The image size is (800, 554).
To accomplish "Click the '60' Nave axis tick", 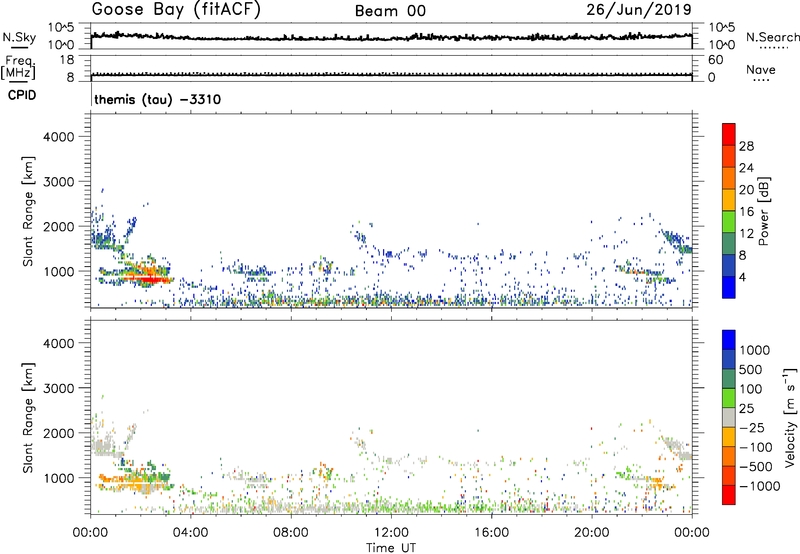I will tap(715, 60).
